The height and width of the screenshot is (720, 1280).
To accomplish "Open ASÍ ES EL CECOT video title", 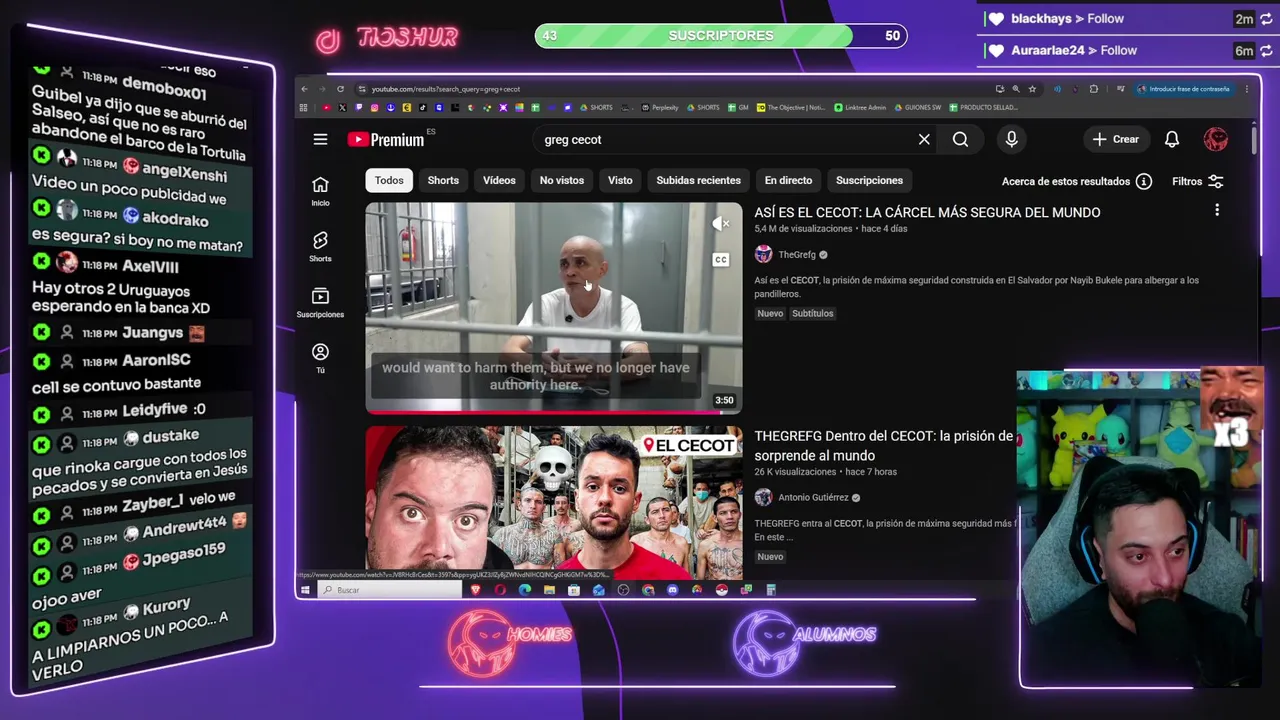I will pyautogui.click(x=927, y=212).
